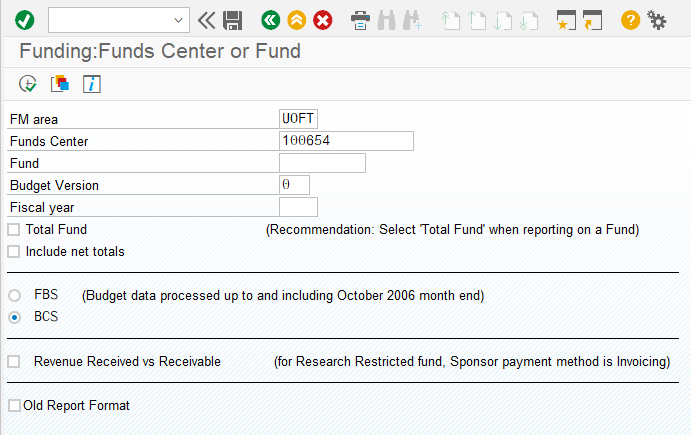Click the Get Variant multicolor icon
The height and width of the screenshot is (435, 691).
click(x=60, y=84)
